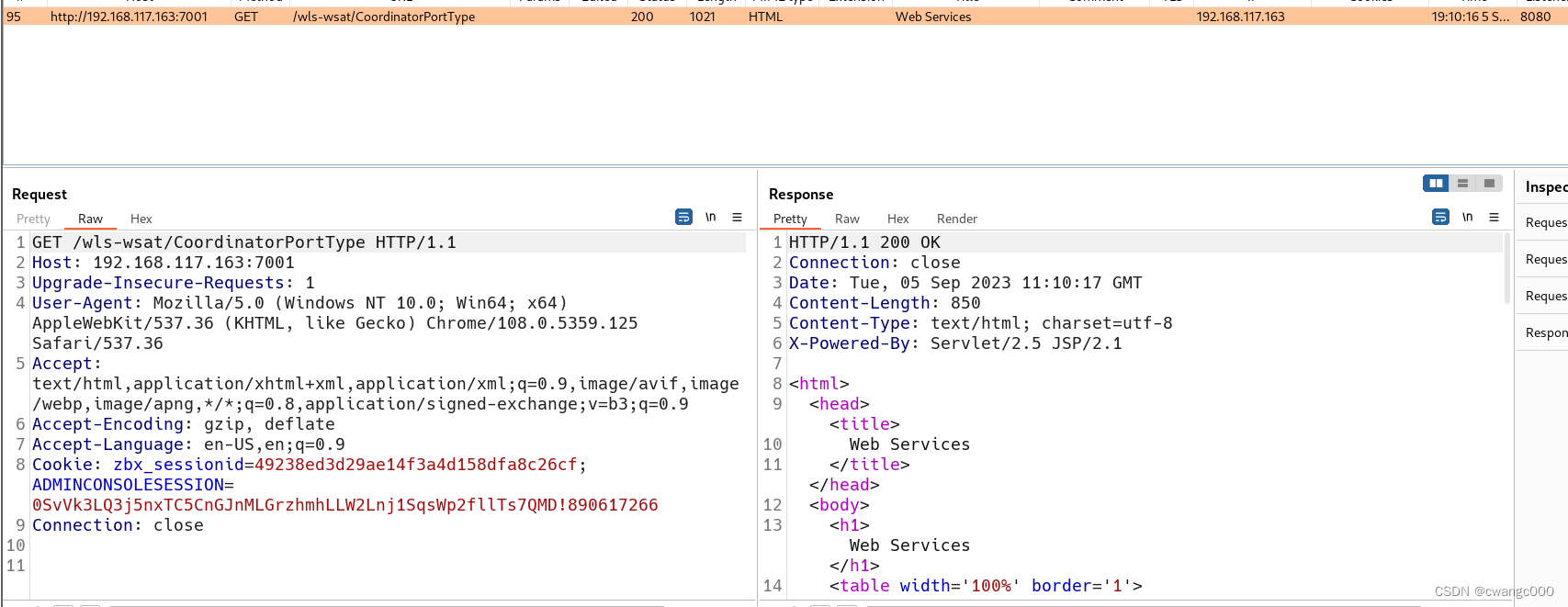This screenshot has height=607, width=1568.
Task: Toggle word wrap in Response panel
Action: click(1440, 217)
